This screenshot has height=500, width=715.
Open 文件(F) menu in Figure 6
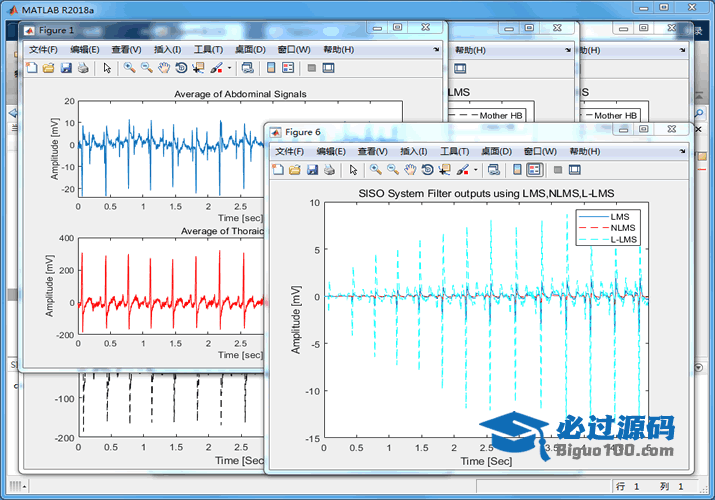290,151
